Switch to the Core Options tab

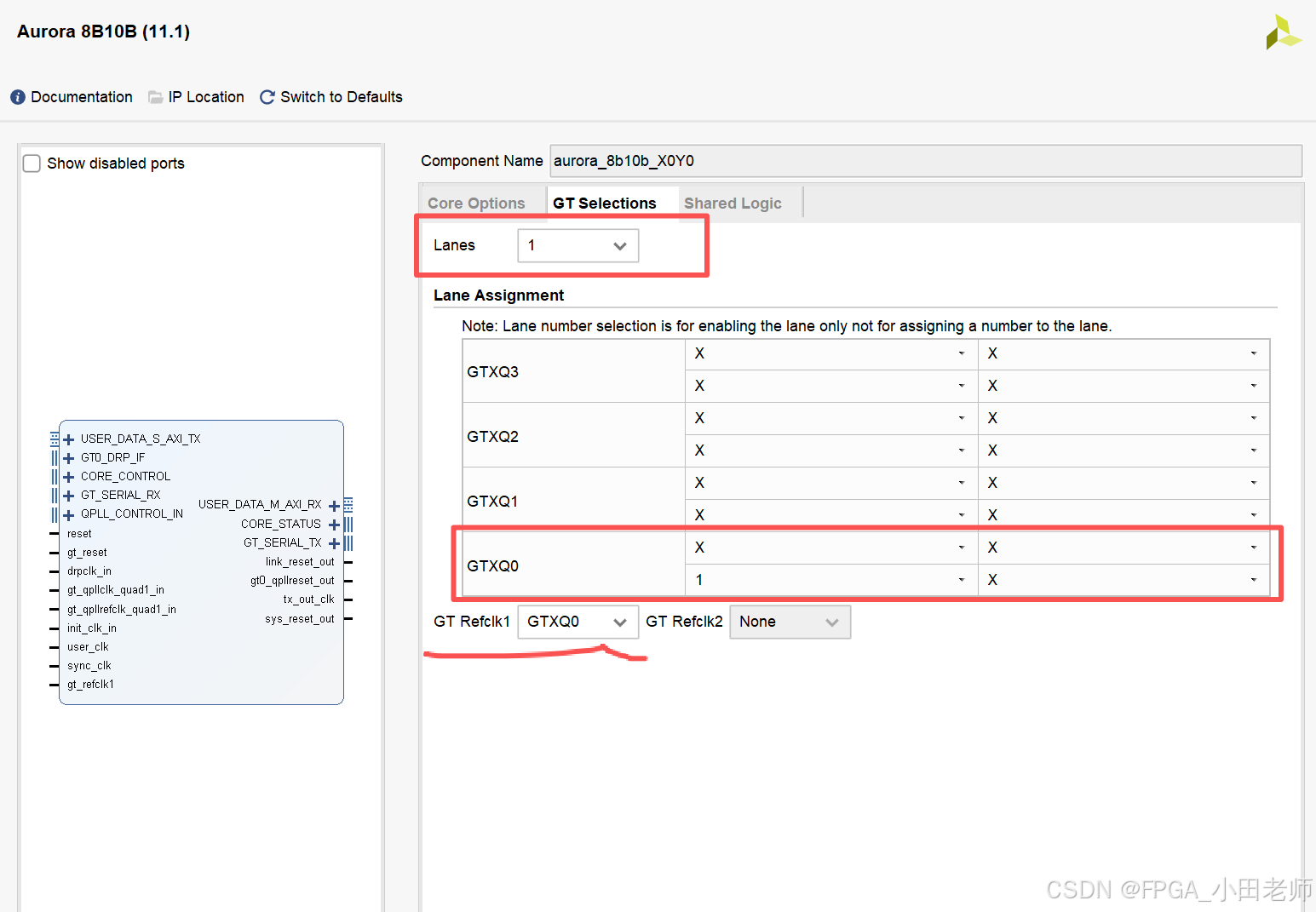tap(476, 204)
